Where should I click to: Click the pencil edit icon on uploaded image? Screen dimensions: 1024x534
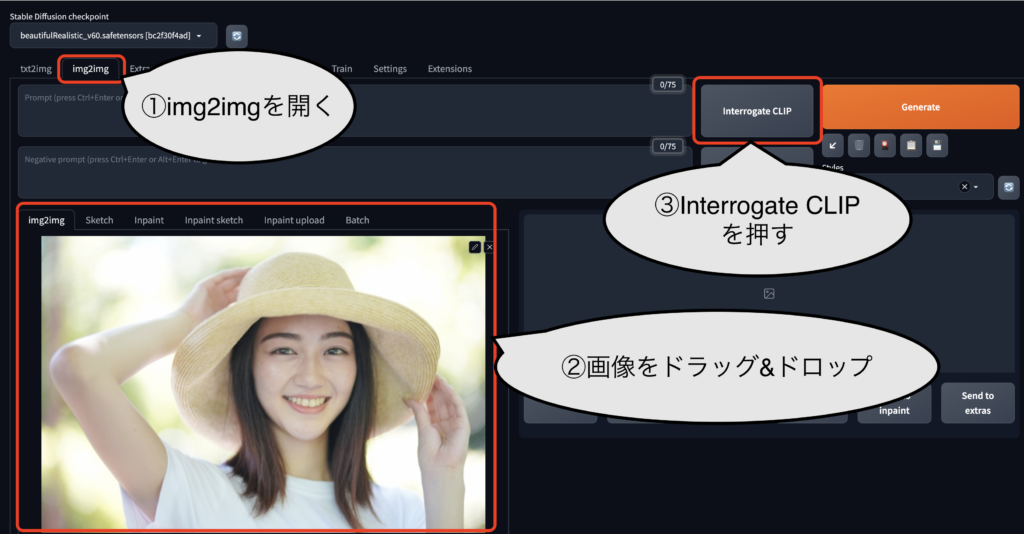tap(474, 246)
